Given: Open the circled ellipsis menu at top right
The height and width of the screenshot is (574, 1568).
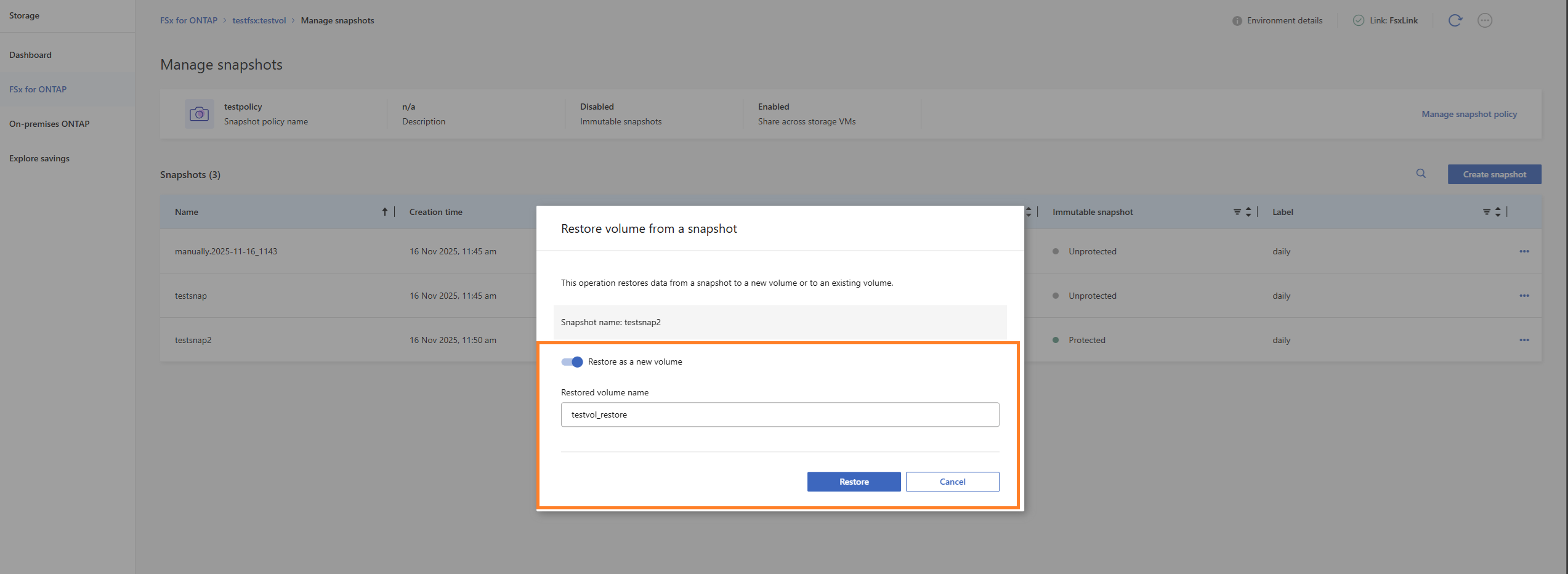Looking at the screenshot, I should pyautogui.click(x=1485, y=20).
